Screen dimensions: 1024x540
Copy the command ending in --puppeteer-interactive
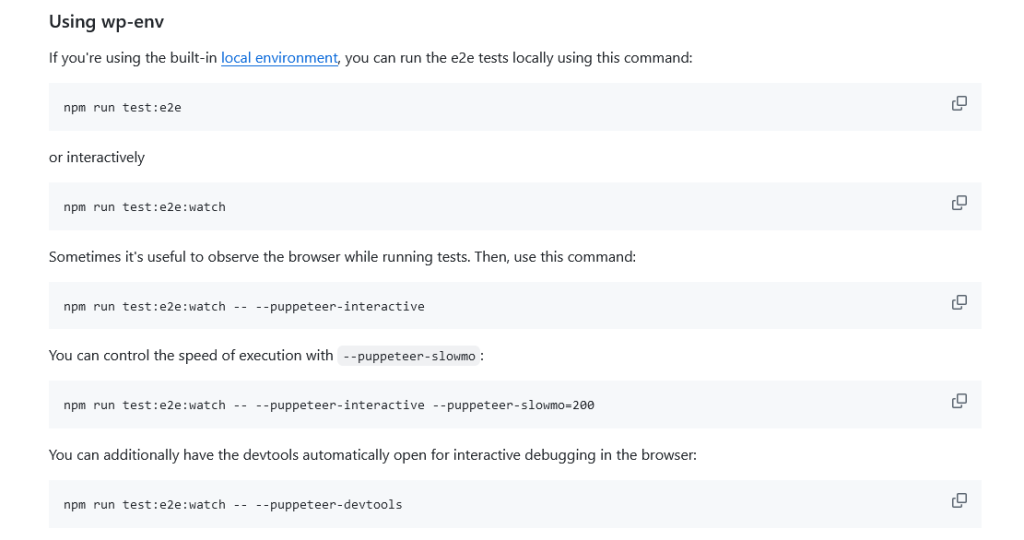[959, 302]
